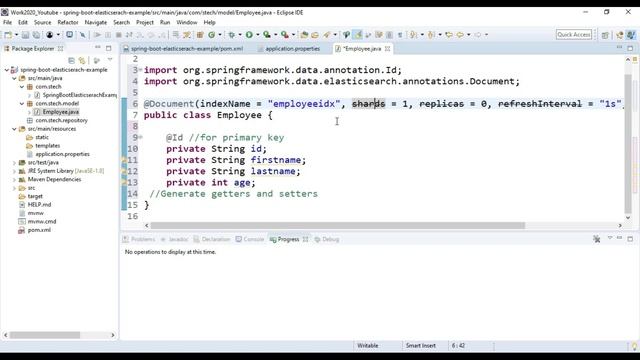
Task: Switch to the Console tab
Action: (x=250, y=239)
